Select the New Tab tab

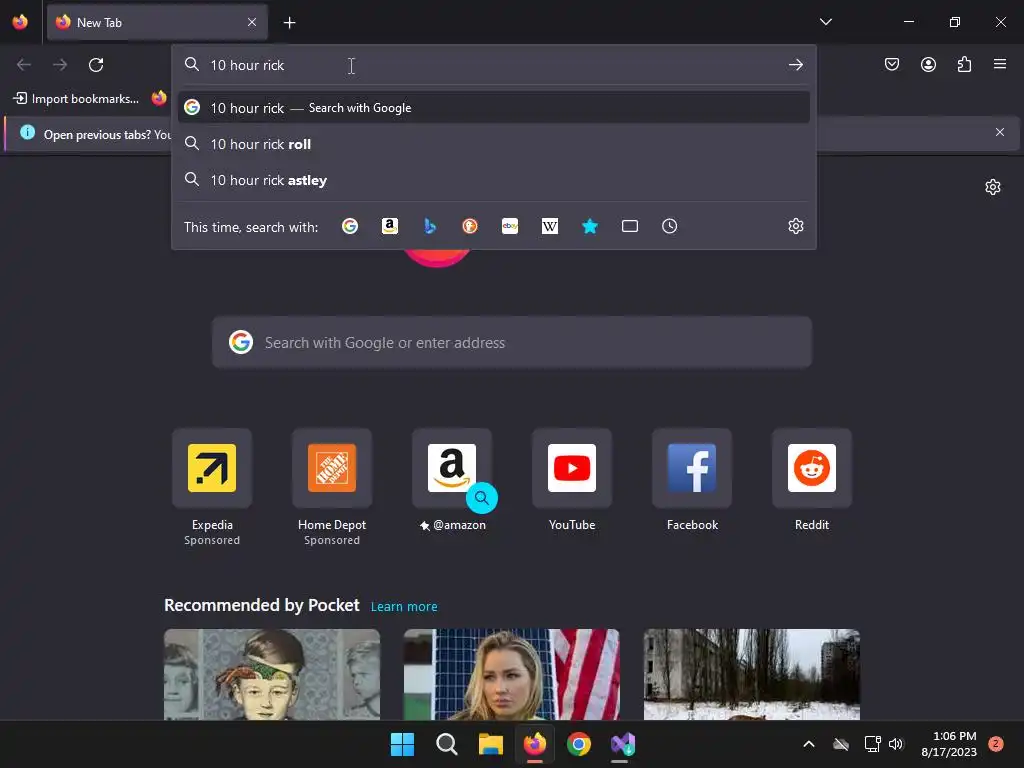pos(157,22)
